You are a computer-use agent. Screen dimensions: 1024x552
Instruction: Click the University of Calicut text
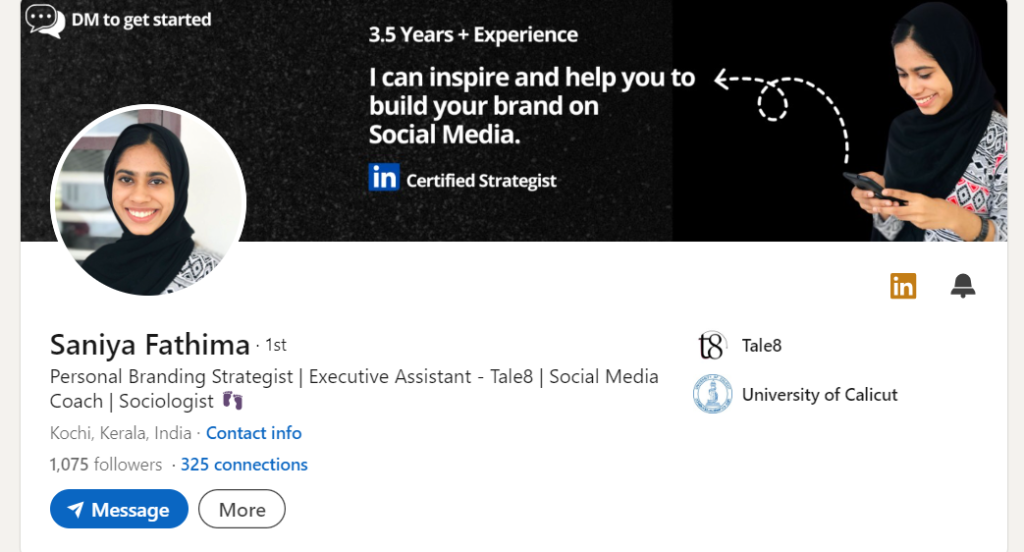pyautogui.click(x=820, y=395)
